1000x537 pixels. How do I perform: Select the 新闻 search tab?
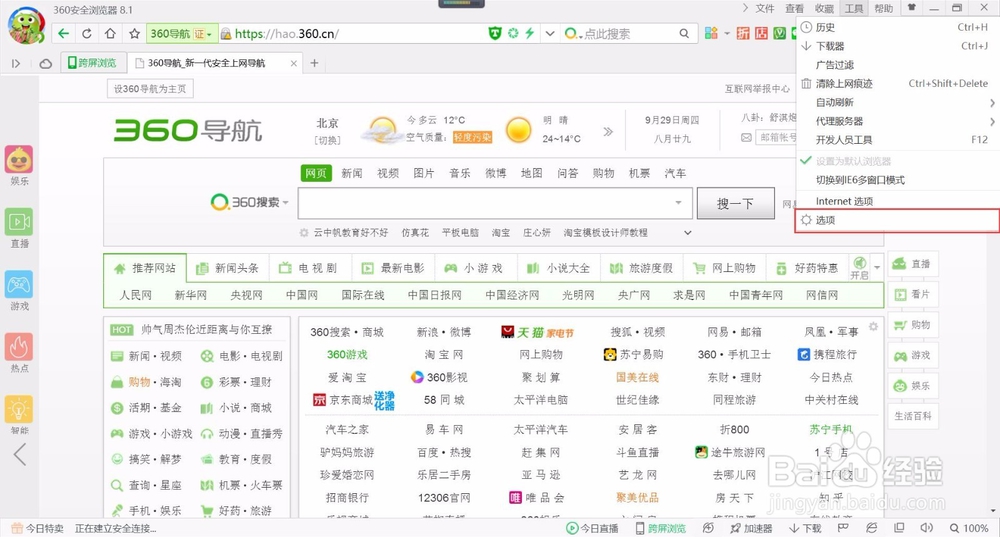click(351, 173)
